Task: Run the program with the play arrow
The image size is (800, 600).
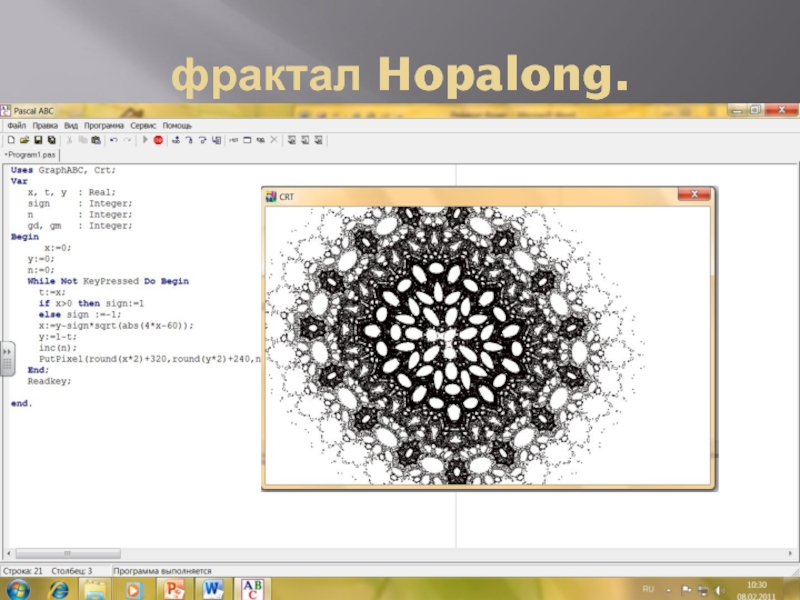Action: point(145,141)
